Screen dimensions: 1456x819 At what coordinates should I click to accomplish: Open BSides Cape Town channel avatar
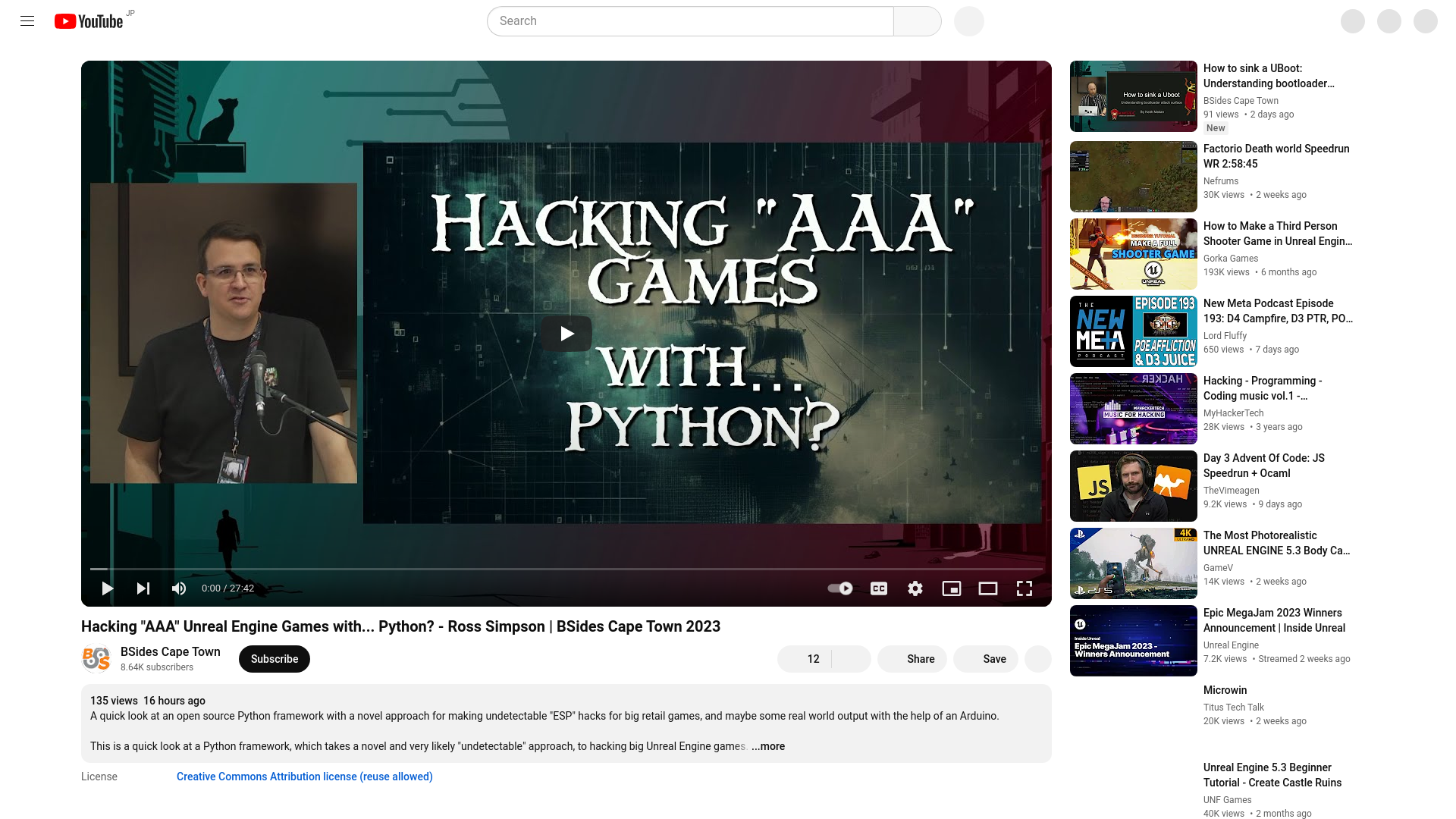coord(96,659)
